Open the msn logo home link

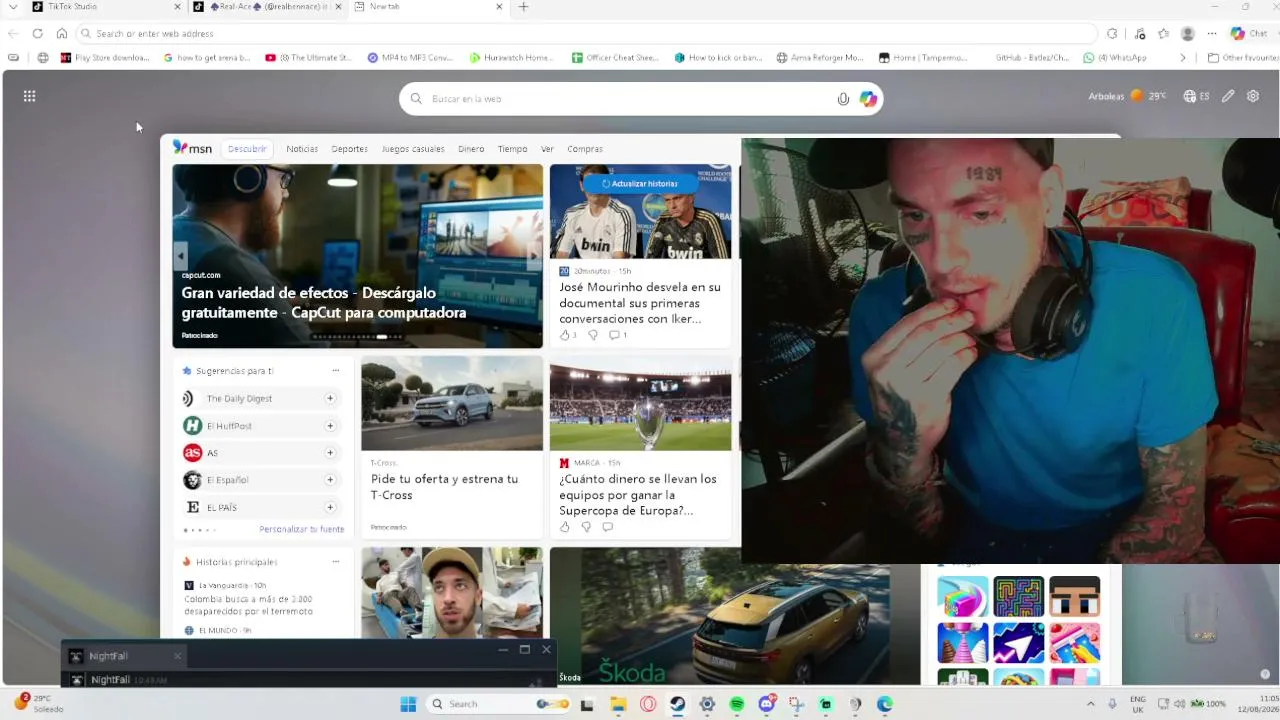(192, 148)
